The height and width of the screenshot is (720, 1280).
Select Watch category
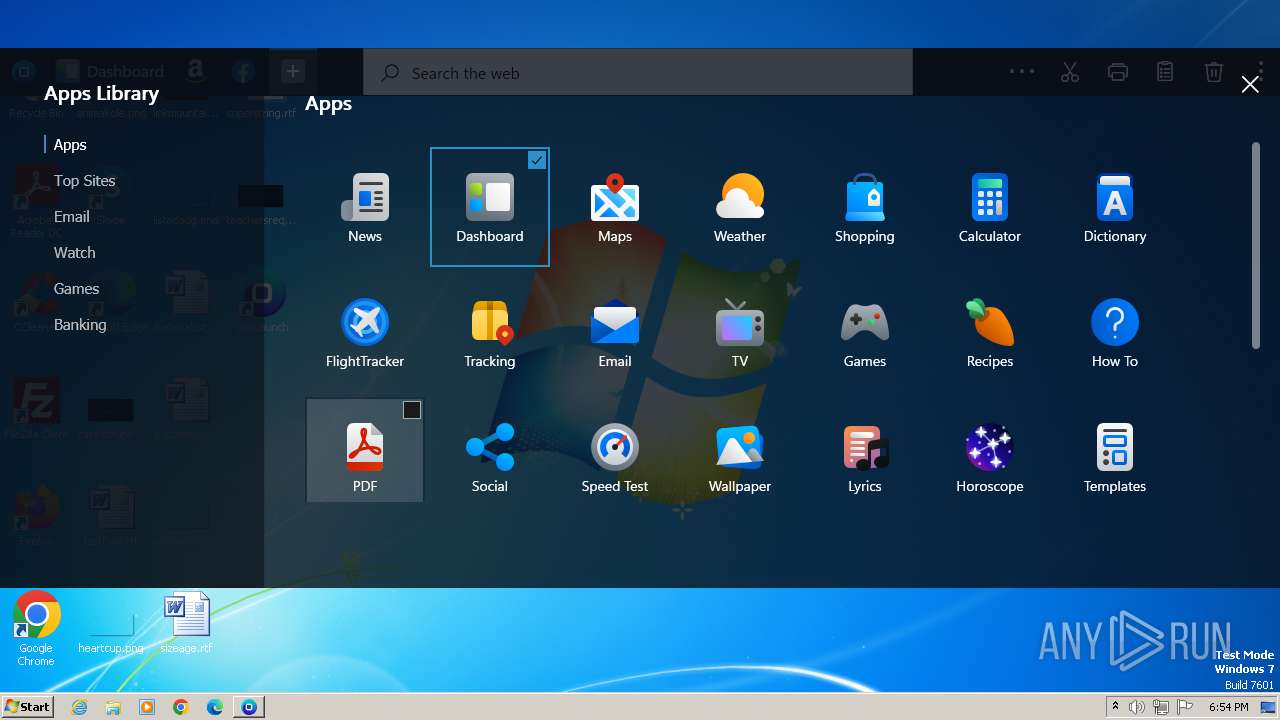coord(75,253)
